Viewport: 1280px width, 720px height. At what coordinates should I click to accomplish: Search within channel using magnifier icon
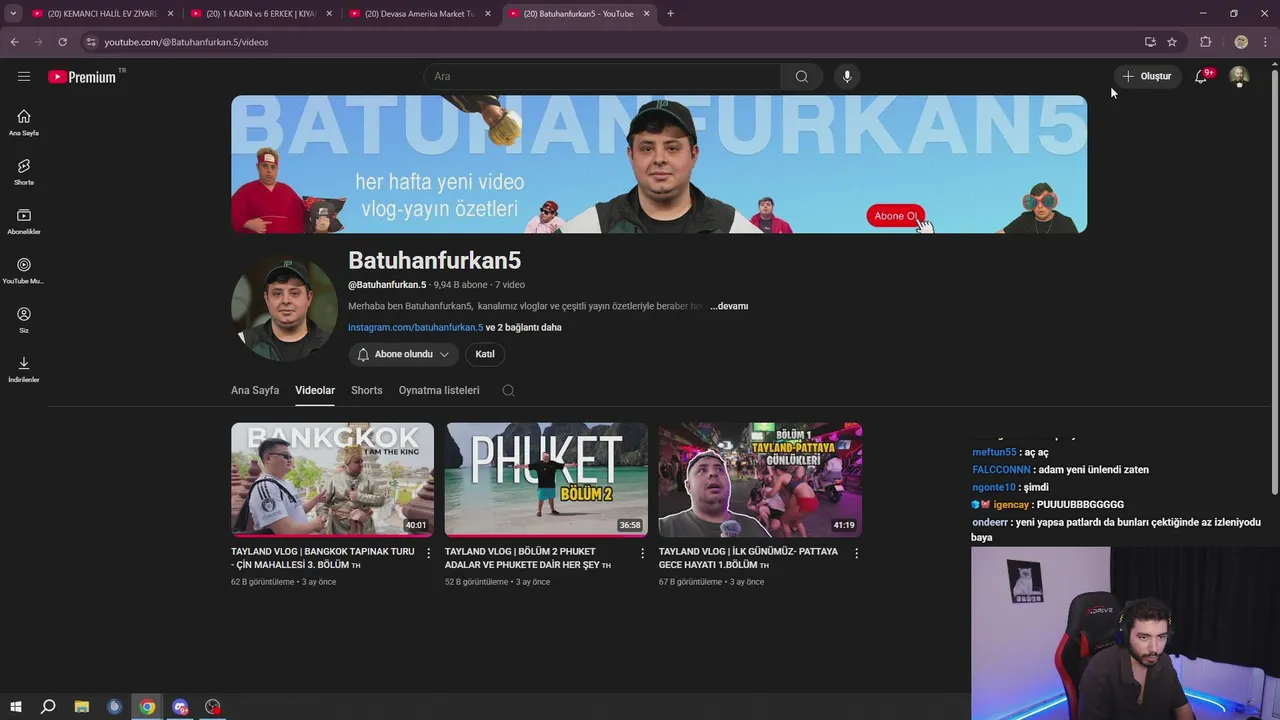(508, 390)
